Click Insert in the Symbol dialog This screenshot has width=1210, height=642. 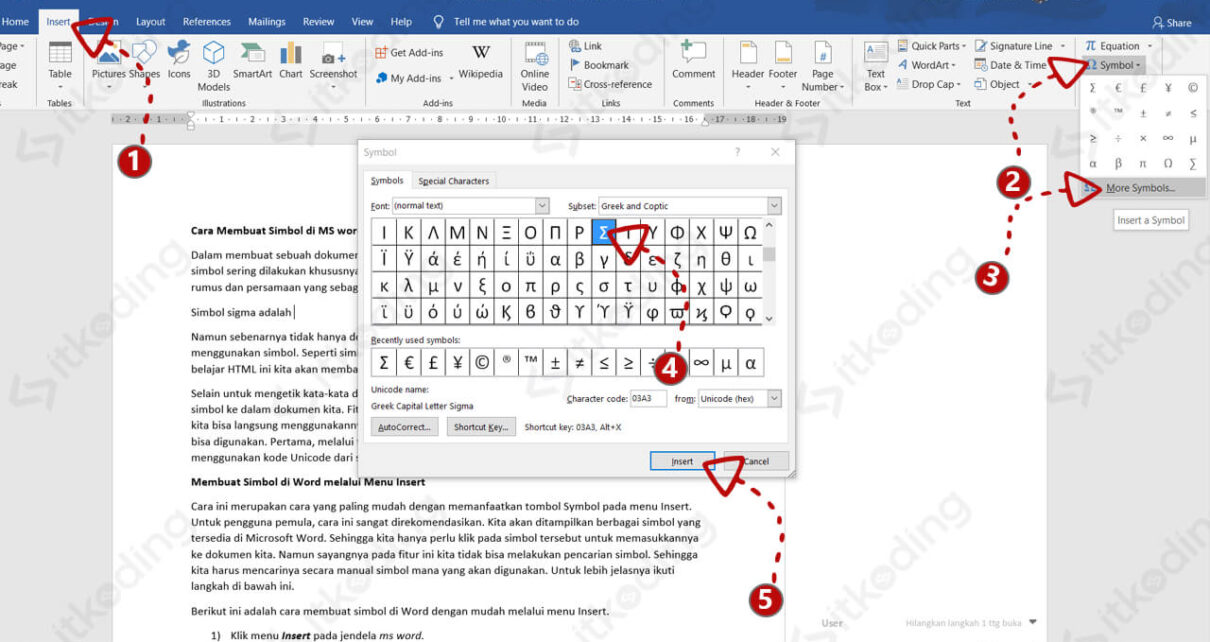tap(682, 461)
